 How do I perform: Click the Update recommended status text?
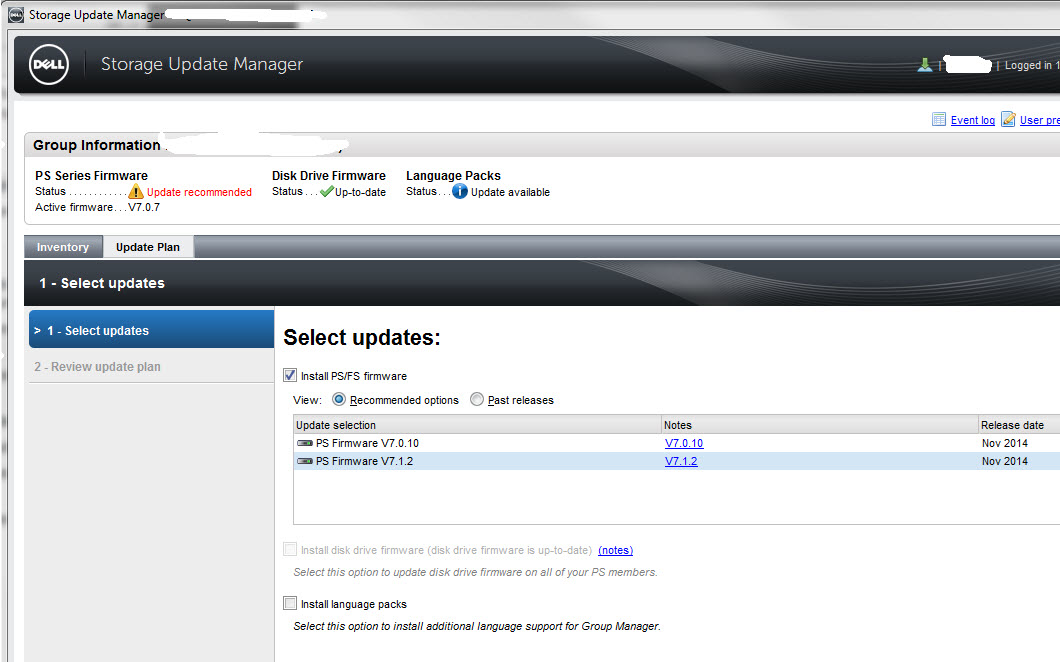point(199,192)
